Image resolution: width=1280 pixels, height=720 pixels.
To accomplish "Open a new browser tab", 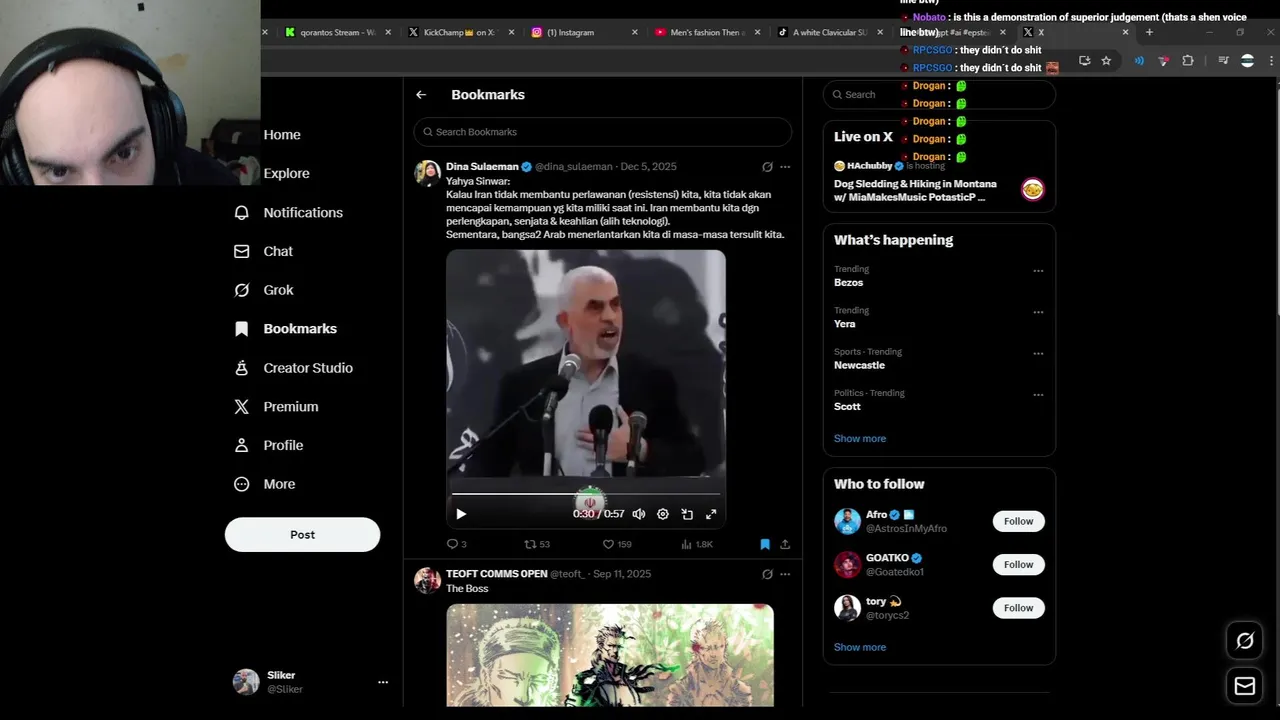I will pyautogui.click(x=1149, y=32).
